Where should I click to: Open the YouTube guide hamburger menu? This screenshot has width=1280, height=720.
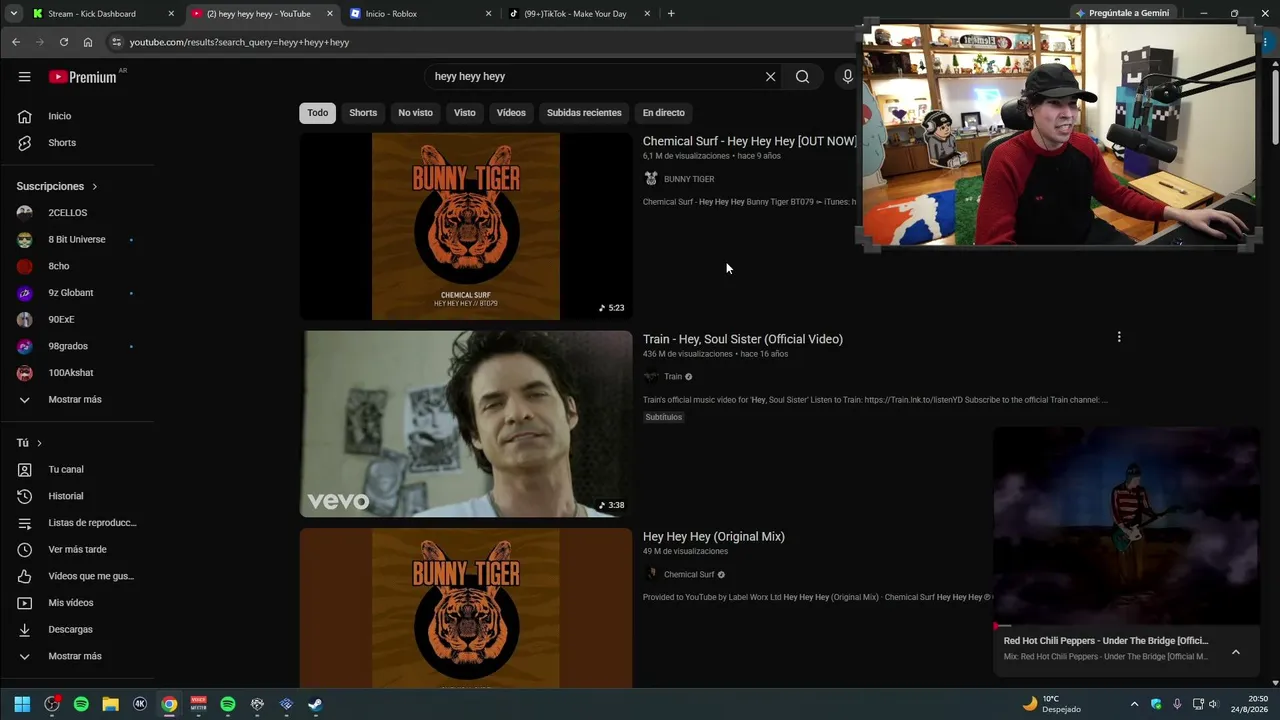[24, 77]
